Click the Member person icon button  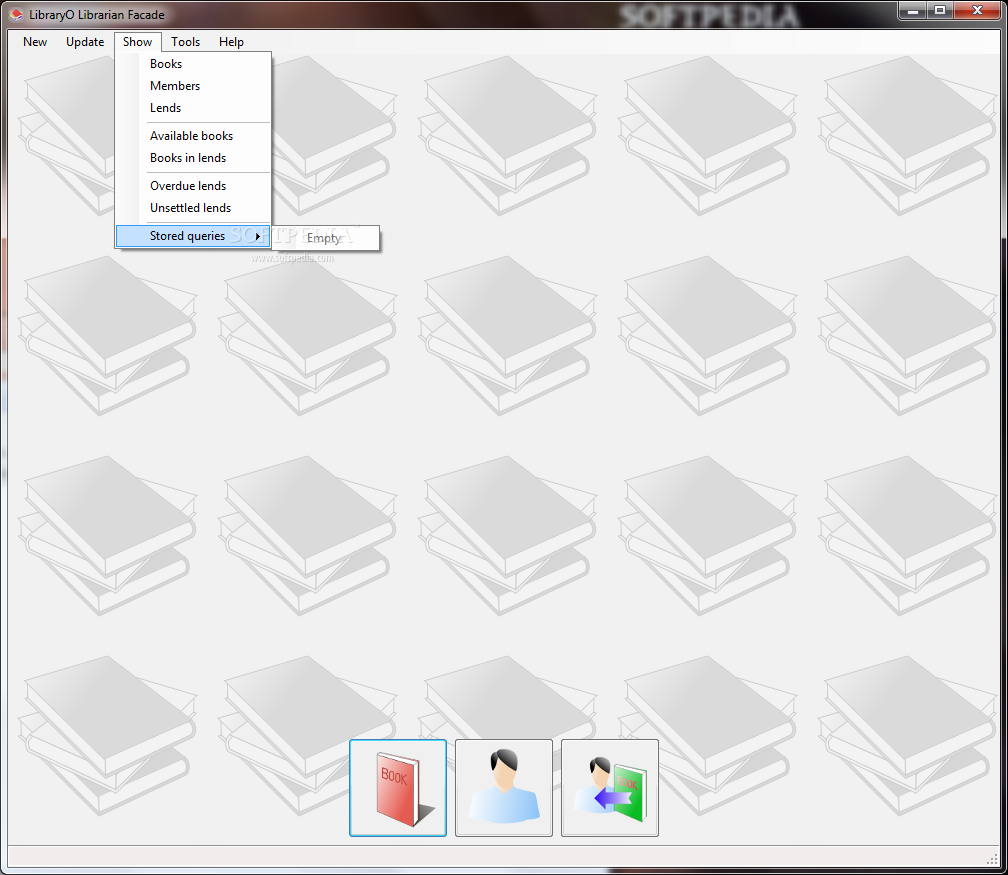pyautogui.click(x=504, y=788)
